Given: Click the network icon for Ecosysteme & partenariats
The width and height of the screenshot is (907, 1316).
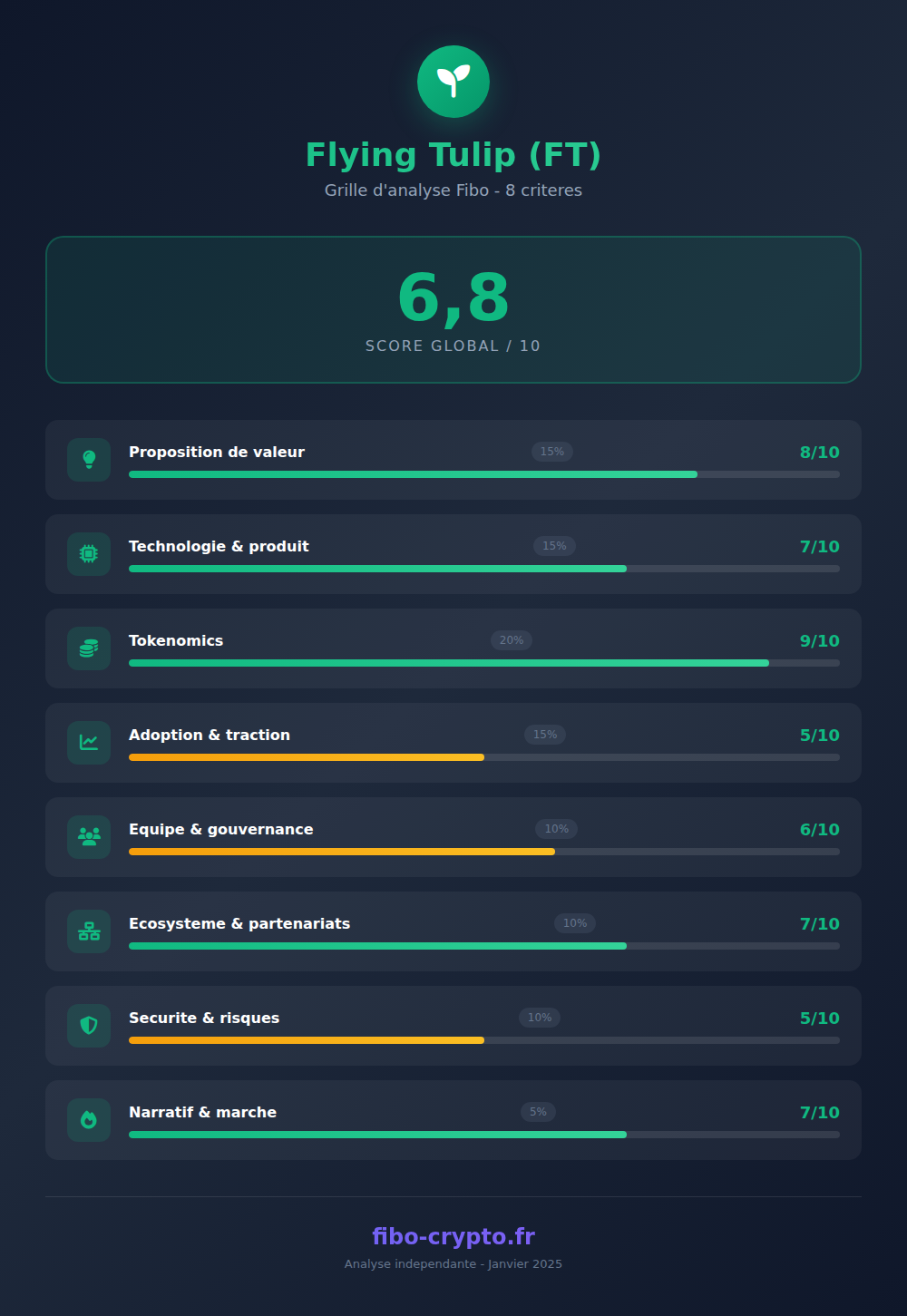Looking at the screenshot, I should click(x=89, y=931).
